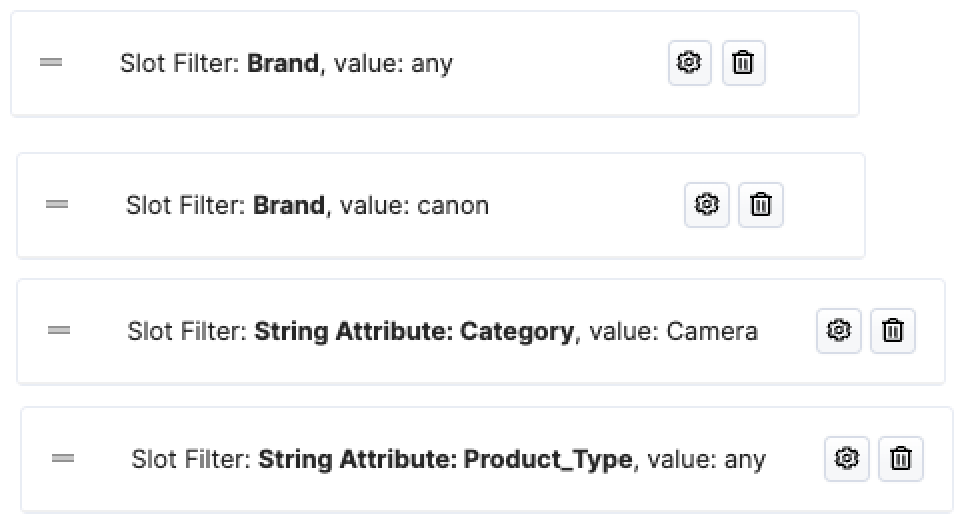Image resolution: width=966 pixels, height=524 pixels.
Task: Open settings for Product_Type filter
Action: coord(846,459)
